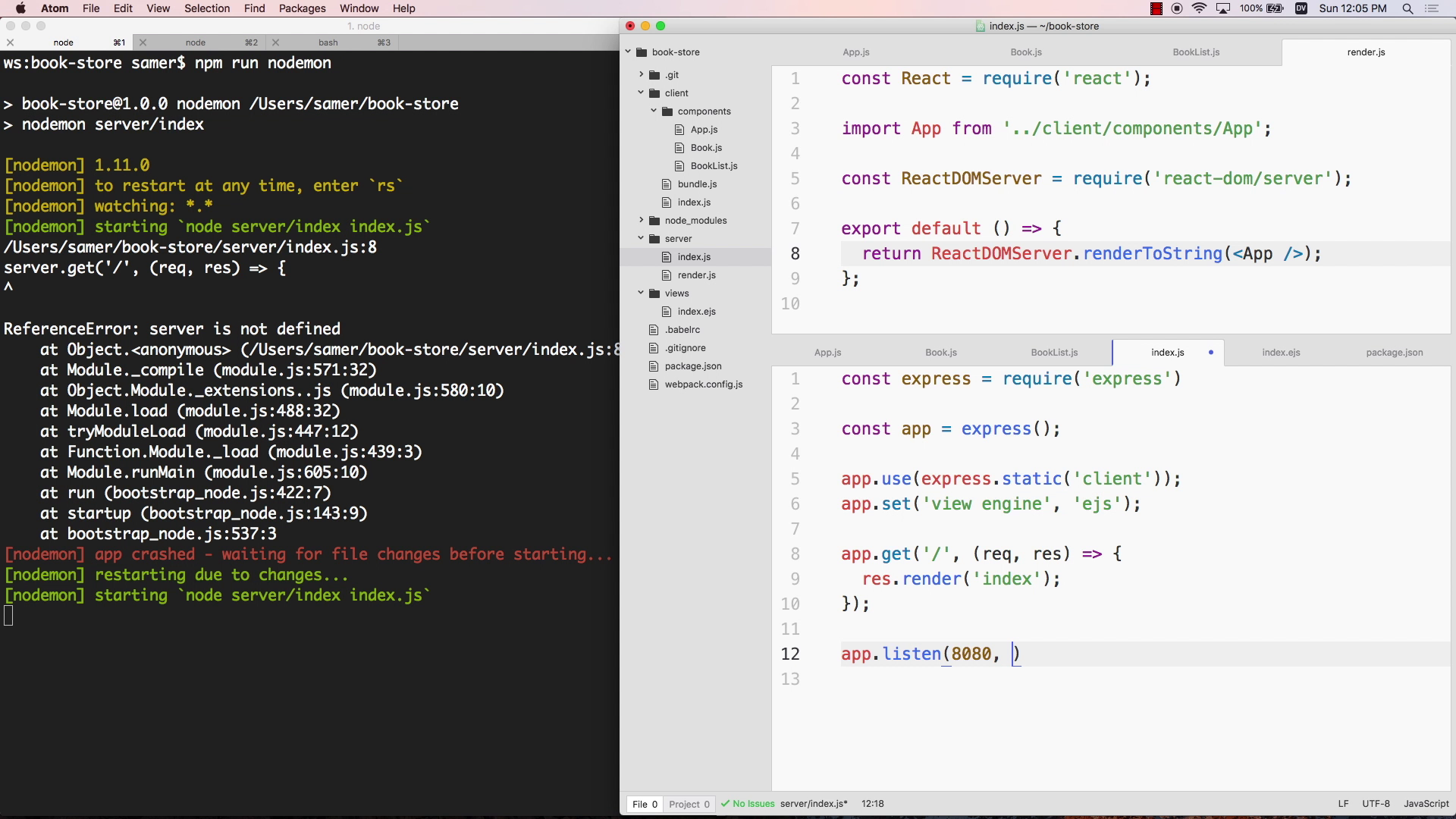Open views index.ejs in the tree view
The height and width of the screenshot is (819, 1456).
pyautogui.click(x=696, y=312)
